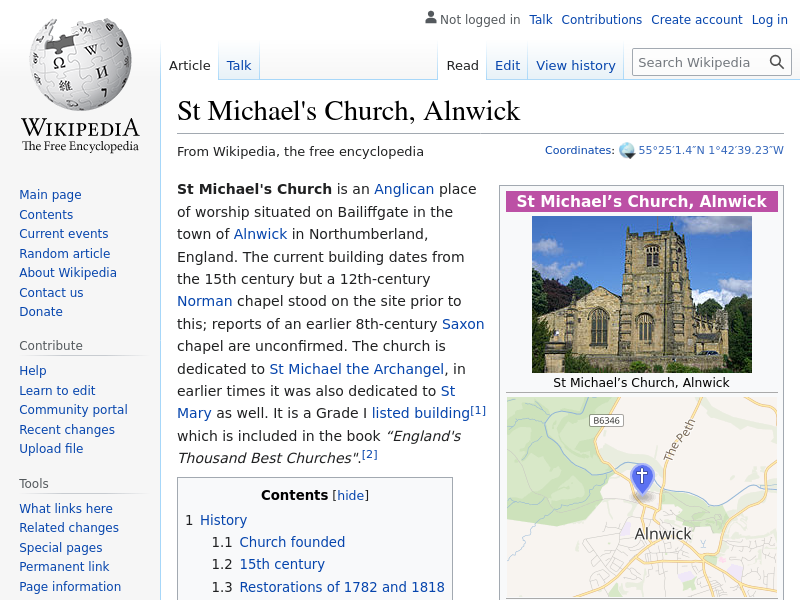
Task: Select the Edit tab
Action: click(x=507, y=65)
